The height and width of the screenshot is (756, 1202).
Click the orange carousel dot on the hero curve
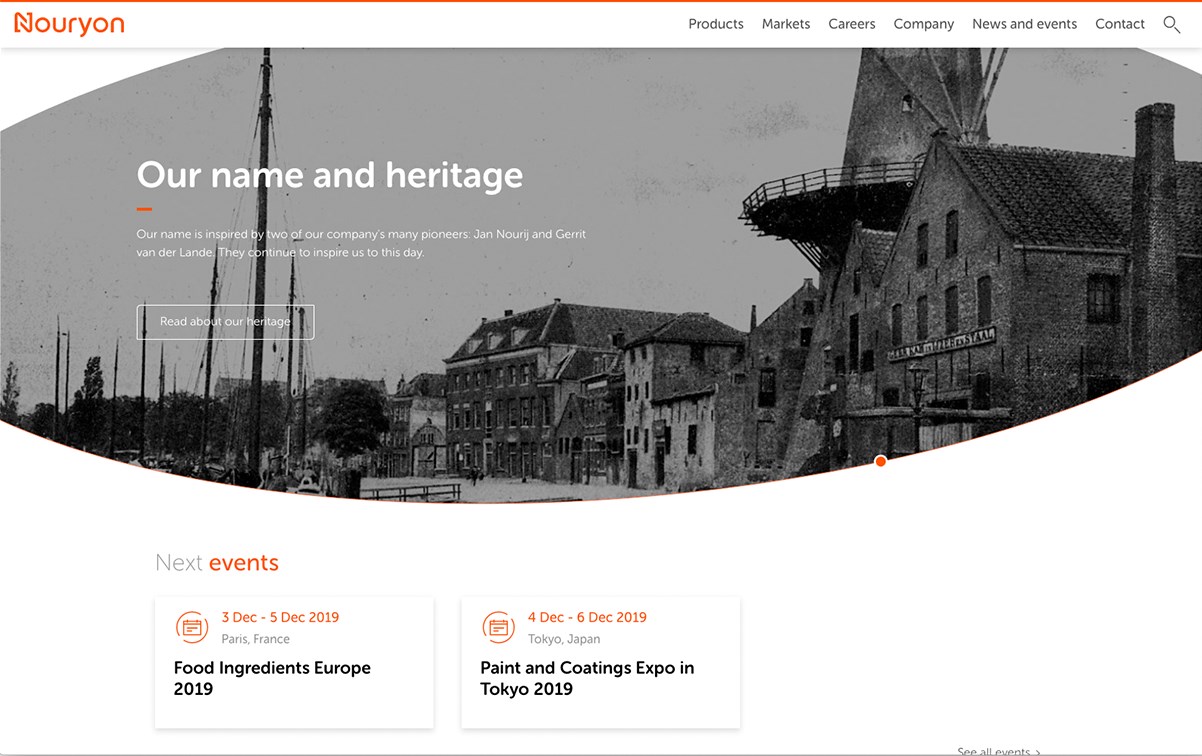[x=880, y=461]
